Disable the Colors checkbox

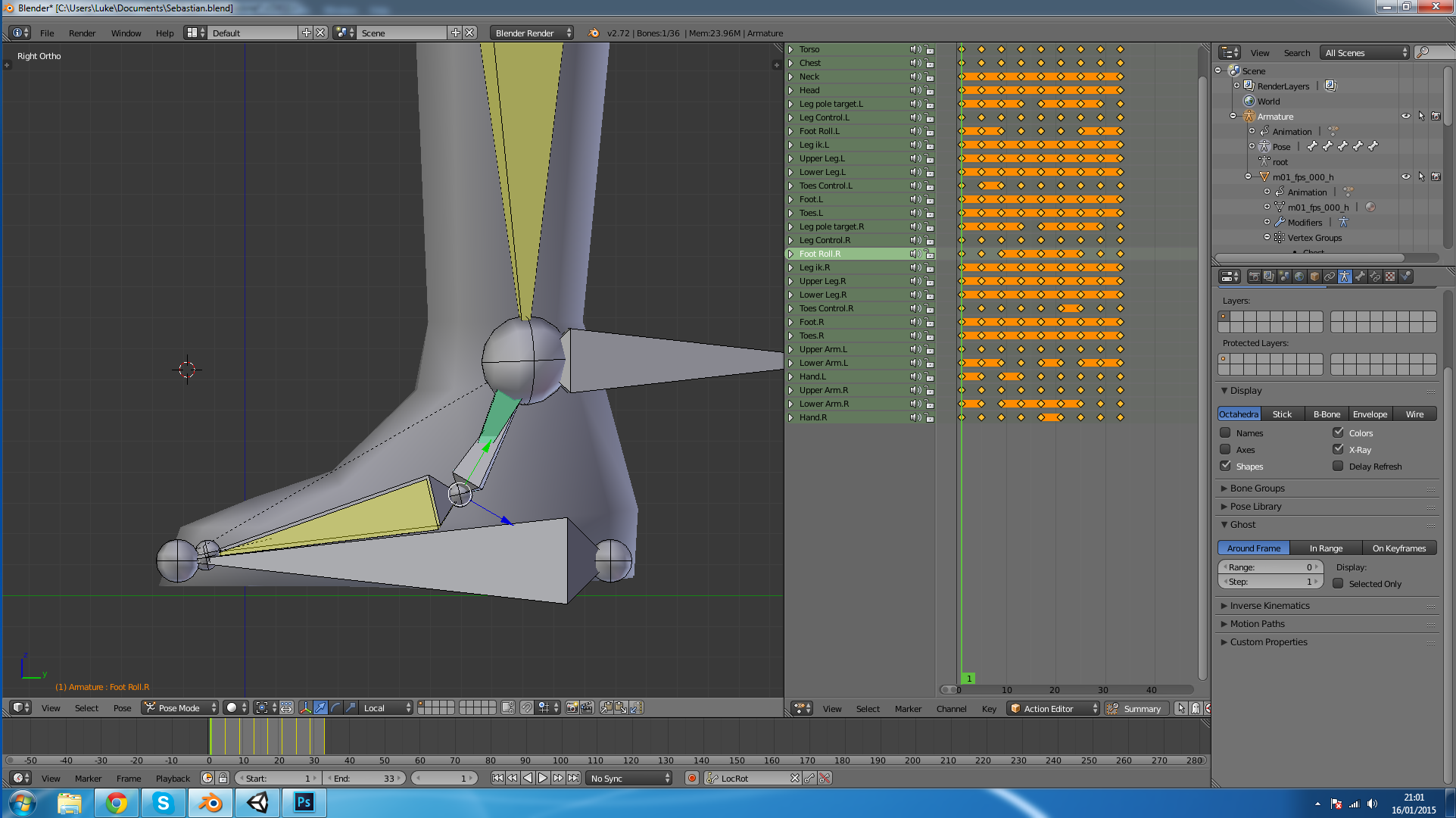click(1338, 432)
